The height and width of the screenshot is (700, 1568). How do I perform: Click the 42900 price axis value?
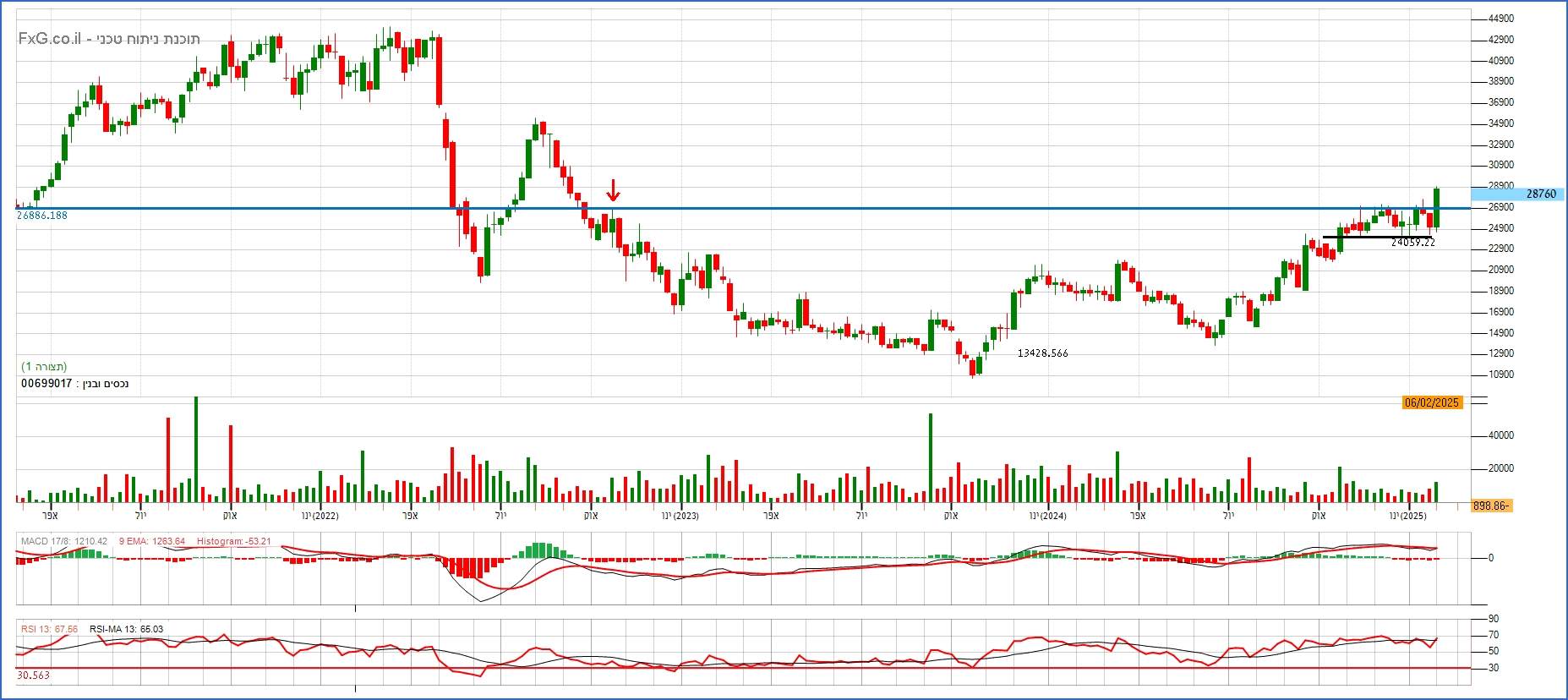[x=1501, y=40]
